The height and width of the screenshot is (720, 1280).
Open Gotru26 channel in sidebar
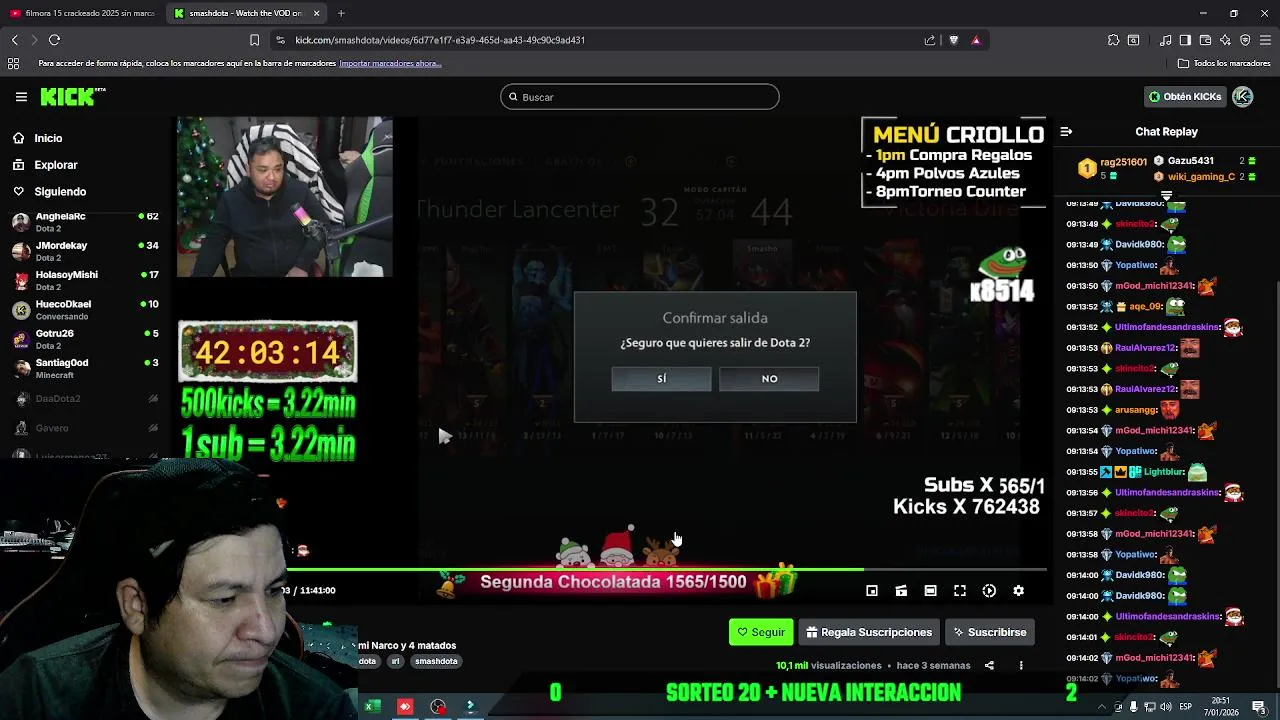coord(86,339)
